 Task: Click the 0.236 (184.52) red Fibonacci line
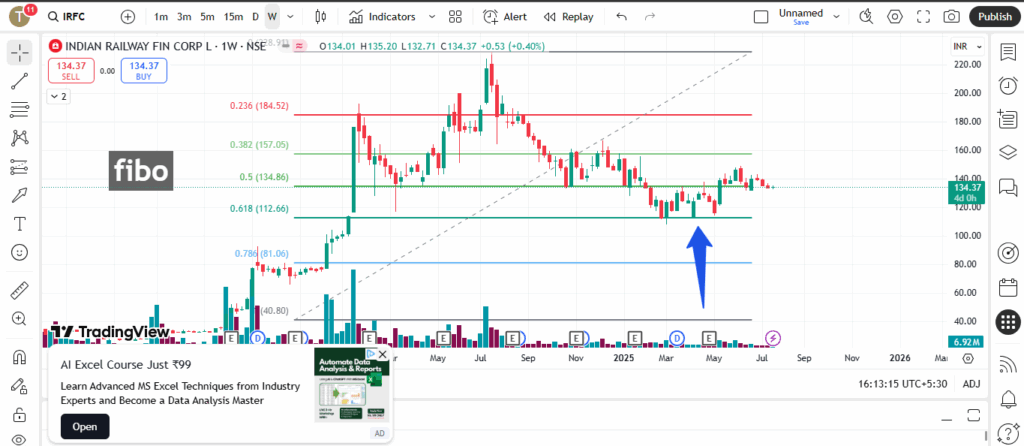[522, 115]
